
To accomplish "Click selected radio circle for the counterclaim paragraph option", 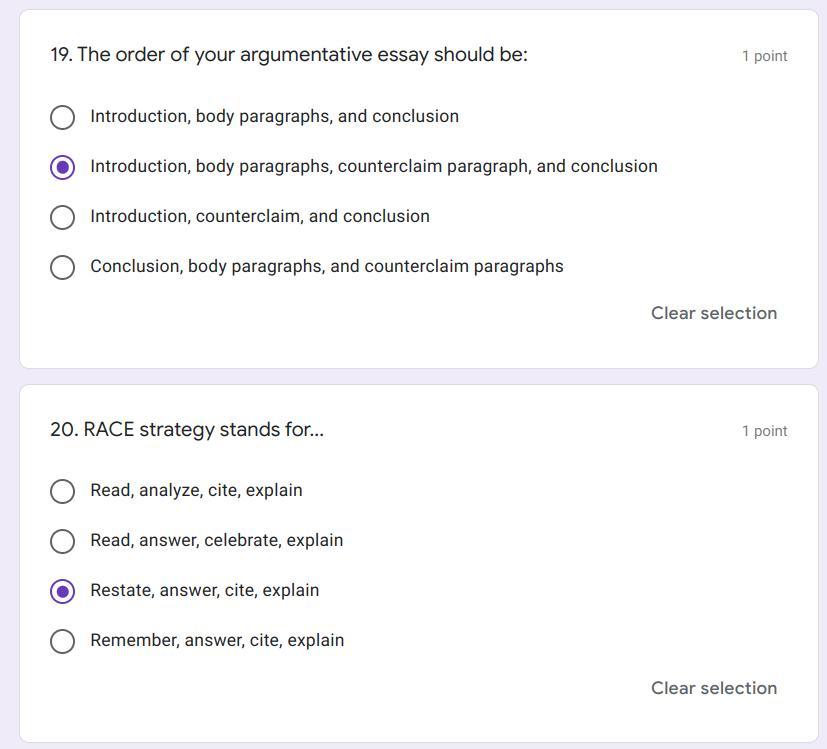I will 62,167.
